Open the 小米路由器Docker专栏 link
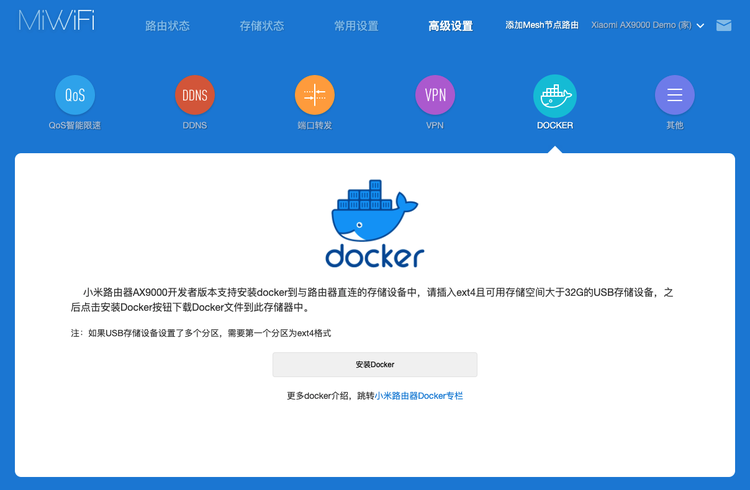 419,396
